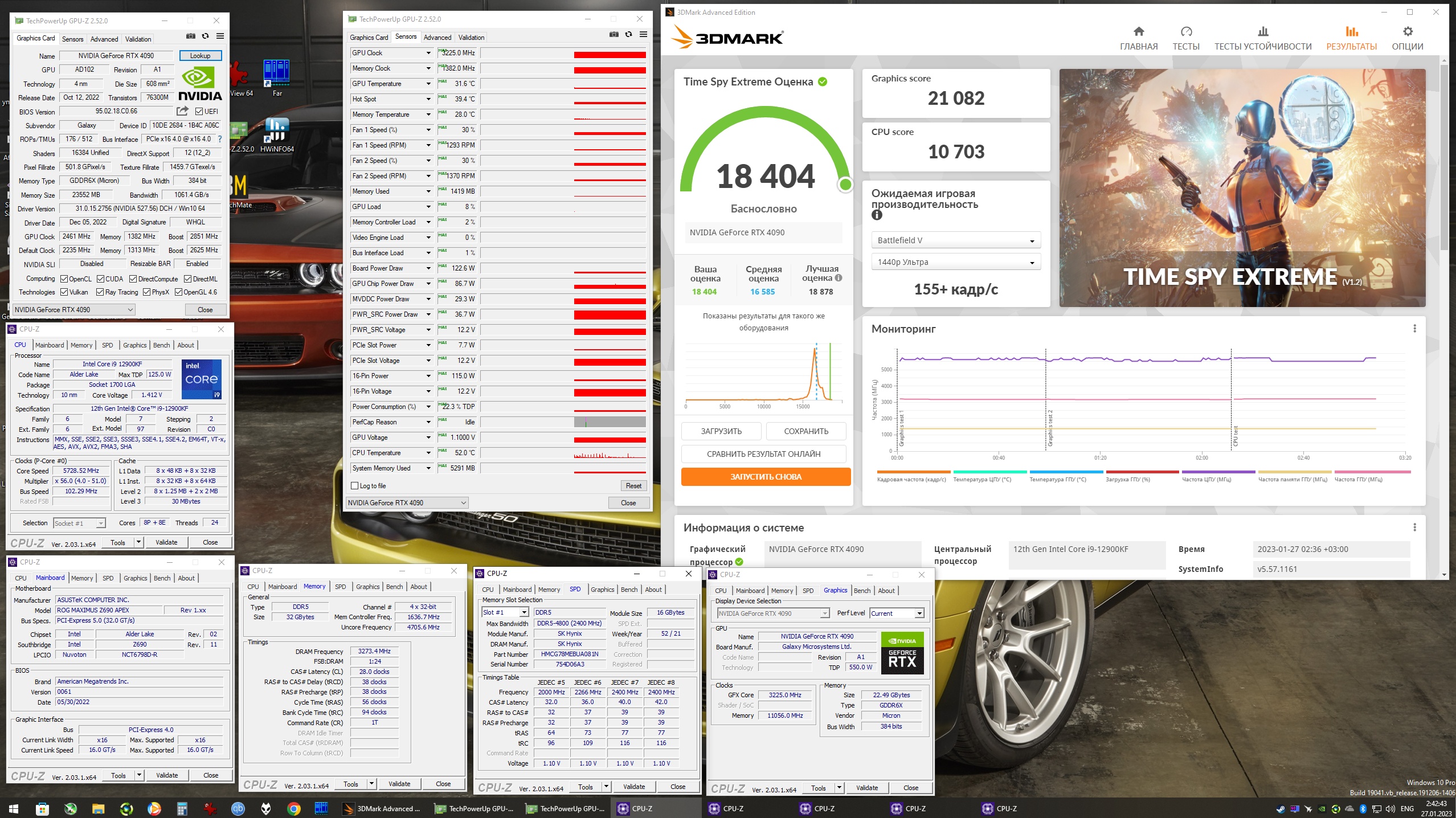
Task: Open the hamburger menu in the GPU-Z Sensors window
Action: [643, 35]
